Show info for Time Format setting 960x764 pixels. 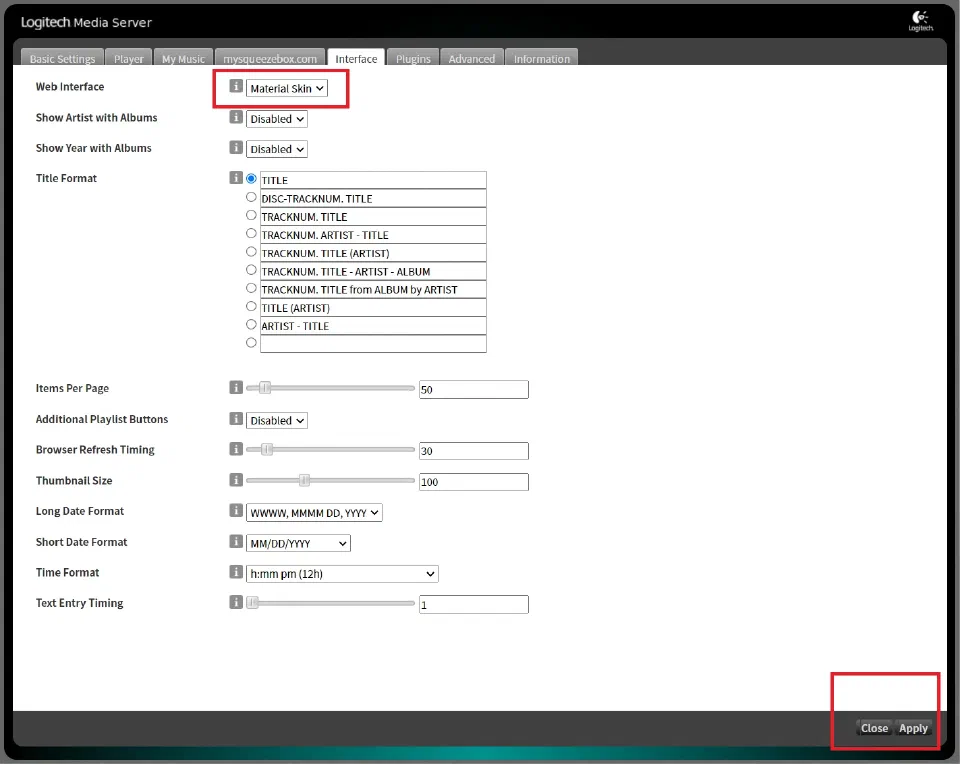pos(236,572)
